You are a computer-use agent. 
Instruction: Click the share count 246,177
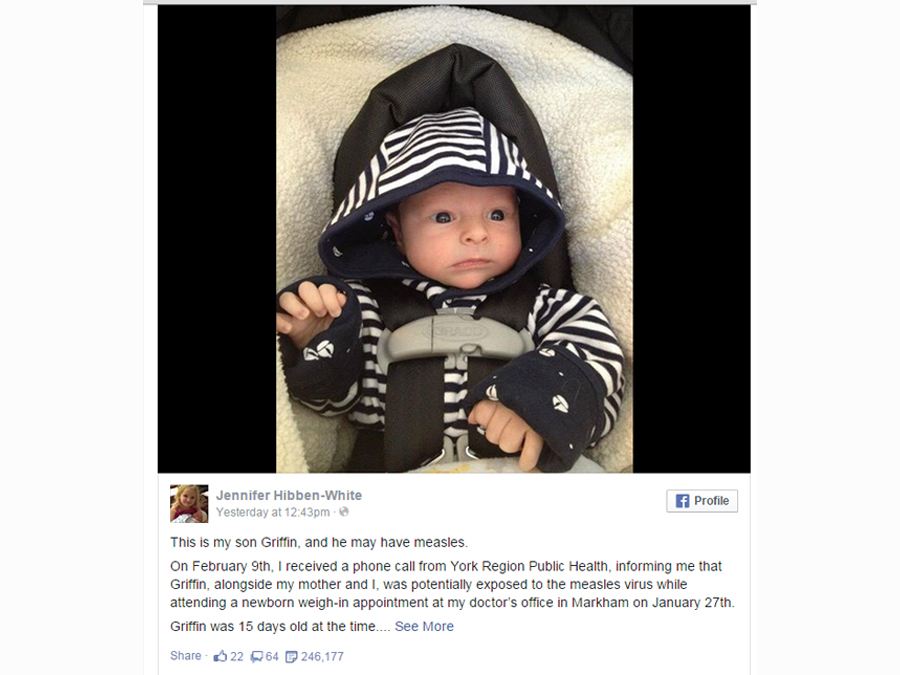[322, 656]
